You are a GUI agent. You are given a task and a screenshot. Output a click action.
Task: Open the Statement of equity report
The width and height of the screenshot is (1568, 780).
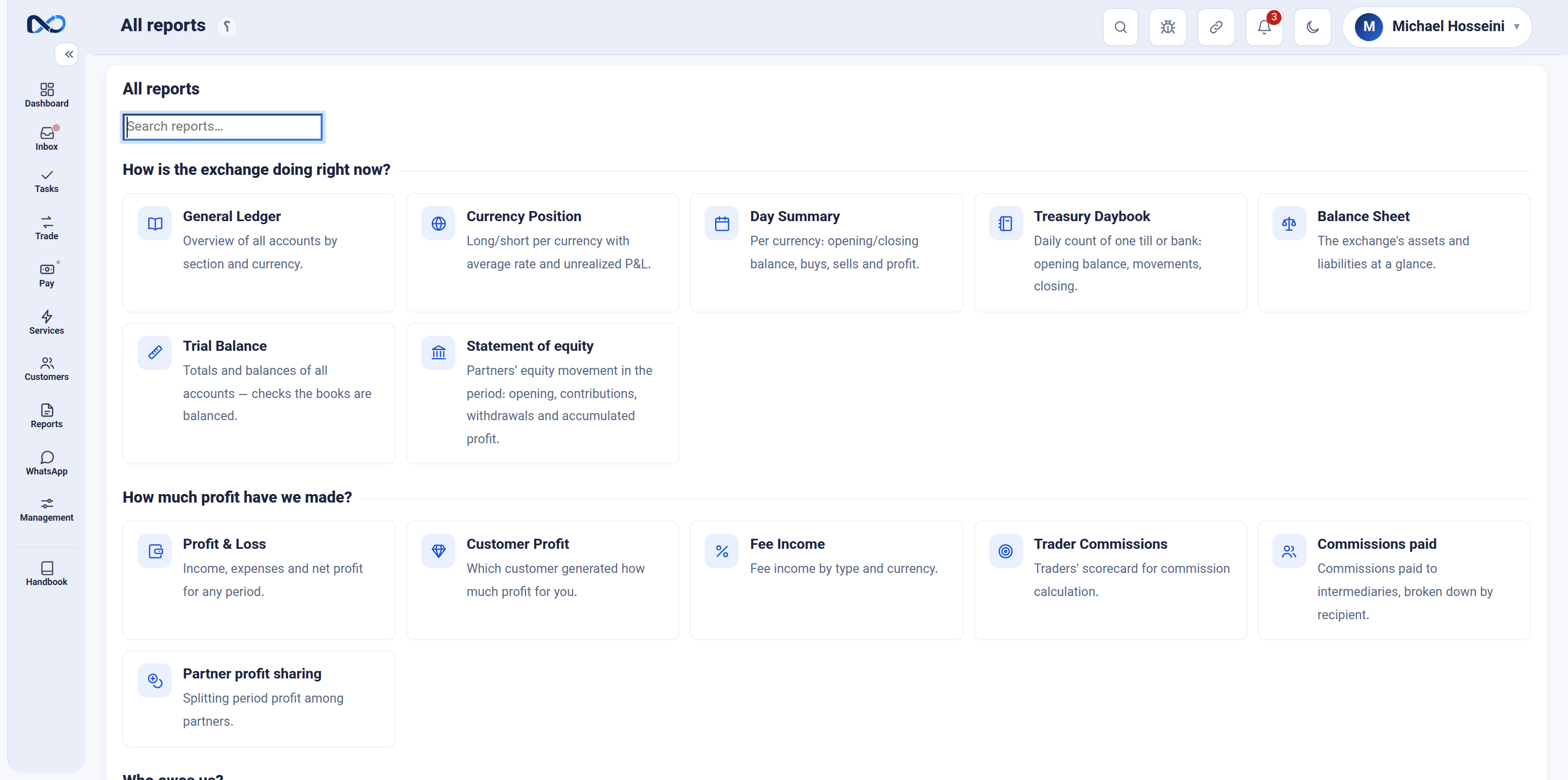click(542, 394)
